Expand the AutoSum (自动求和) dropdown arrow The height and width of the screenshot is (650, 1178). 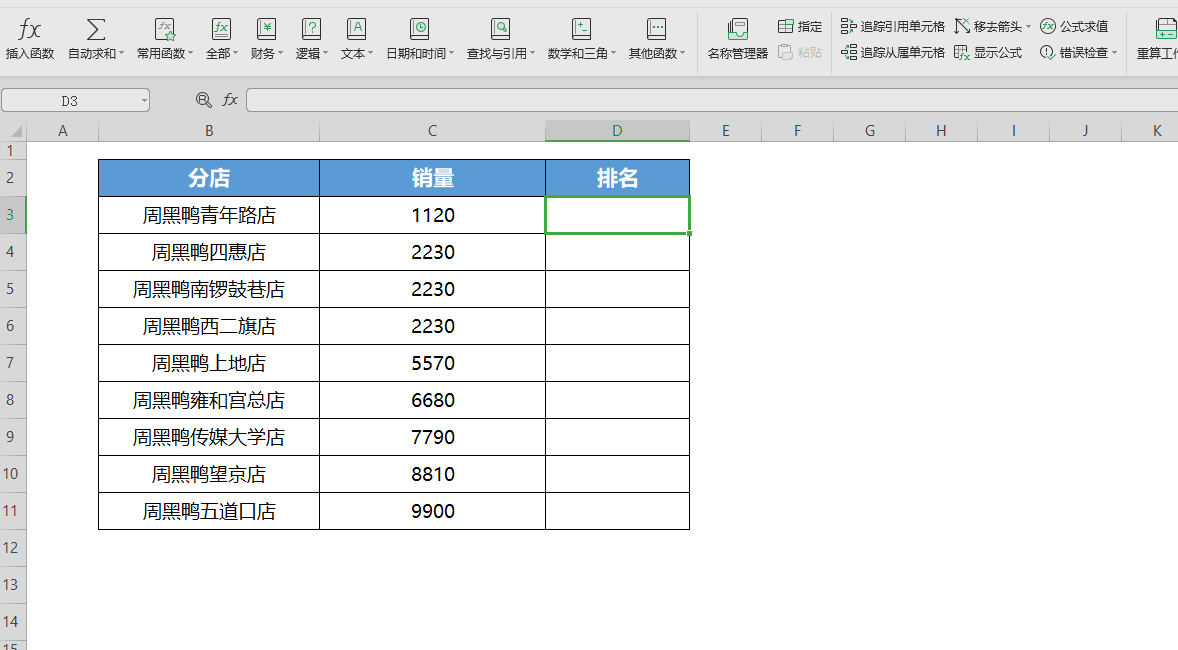pyautogui.click(x=121, y=53)
